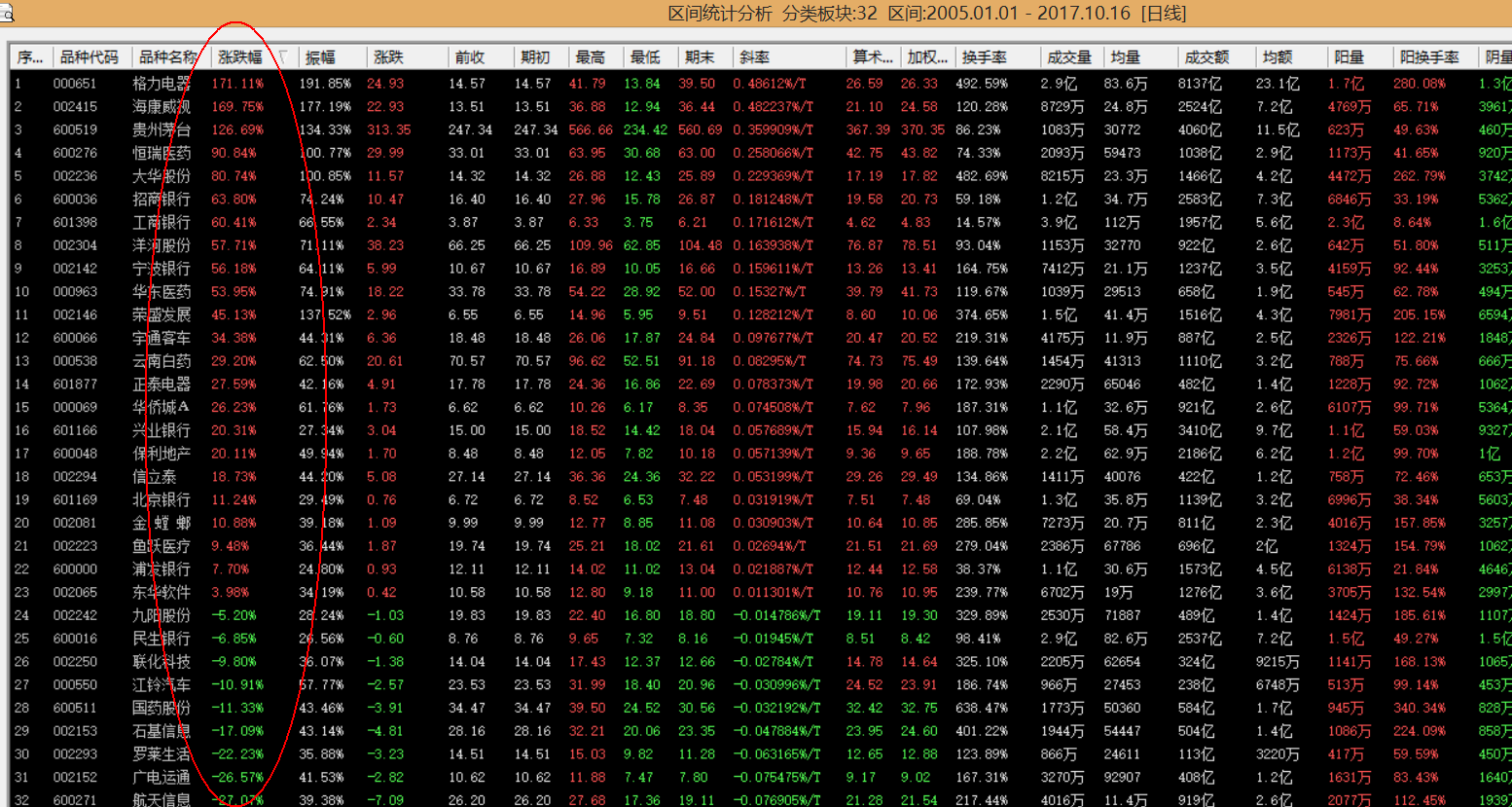This screenshot has height=807, width=1512.
Task: Select the 华东医药 row name
Action: (x=162, y=292)
